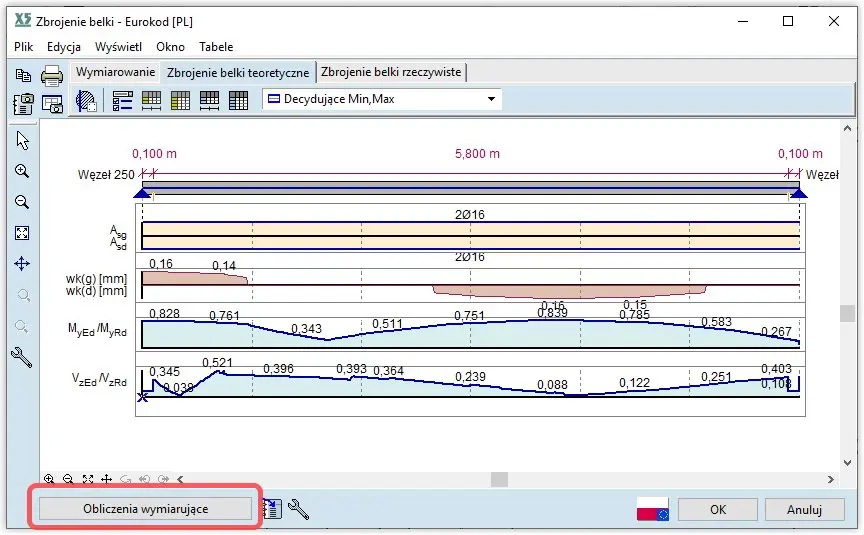Switch to the Wymiarowanie tab
864x535 pixels.
(116, 72)
